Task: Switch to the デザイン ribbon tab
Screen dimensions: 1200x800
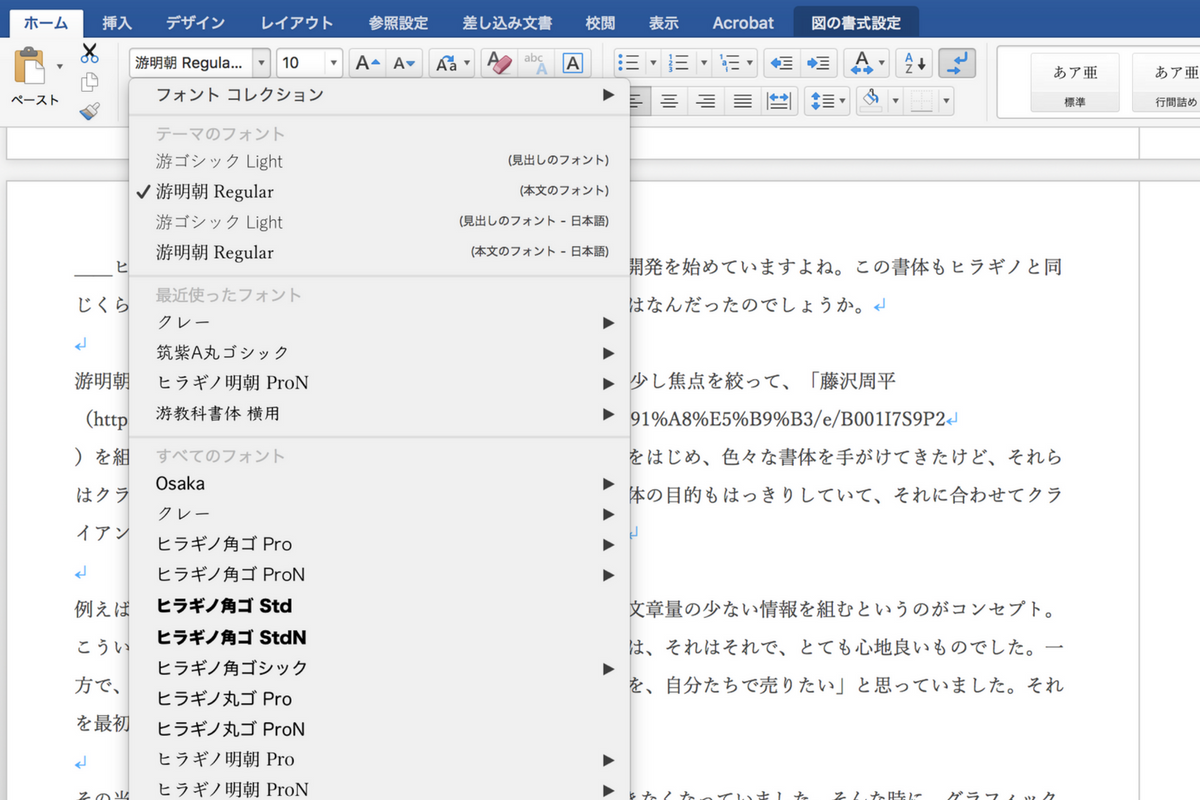Action: (195, 22)
